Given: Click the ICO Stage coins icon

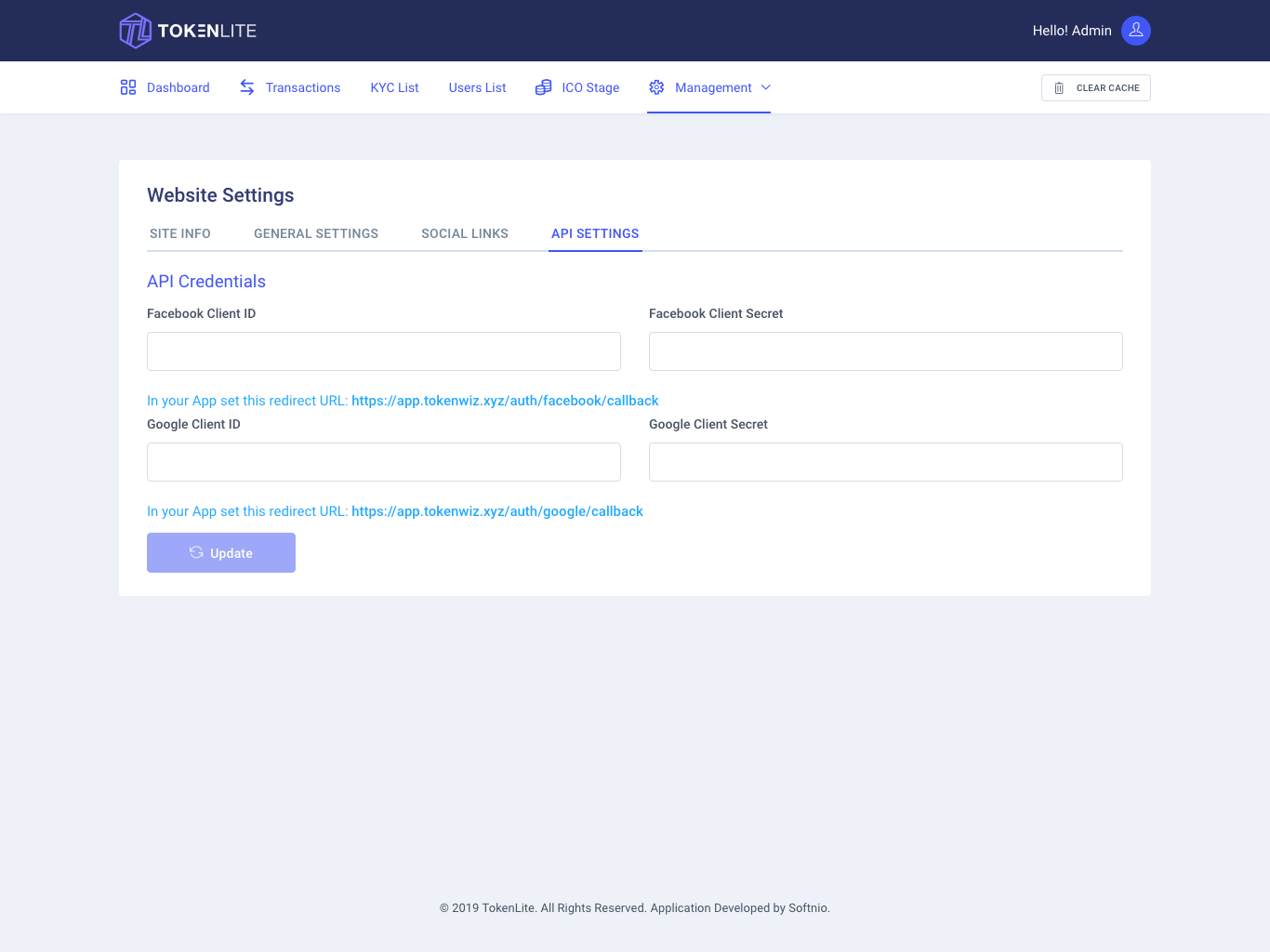Looking at the screenshot, I should pyautogui.click(x=543, y=86).
